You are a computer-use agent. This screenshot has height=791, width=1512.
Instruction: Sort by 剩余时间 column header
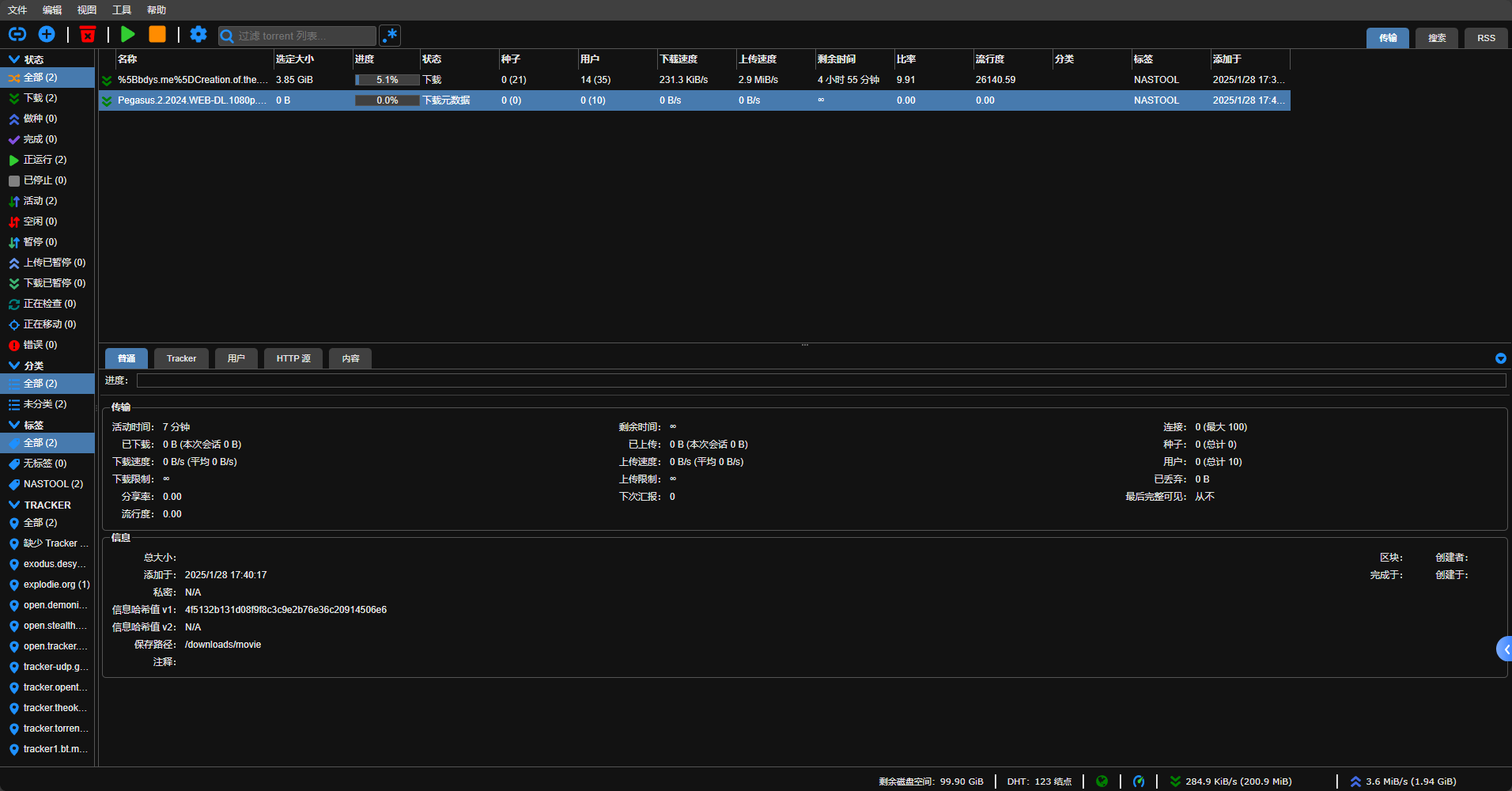(x=855, y=59)
